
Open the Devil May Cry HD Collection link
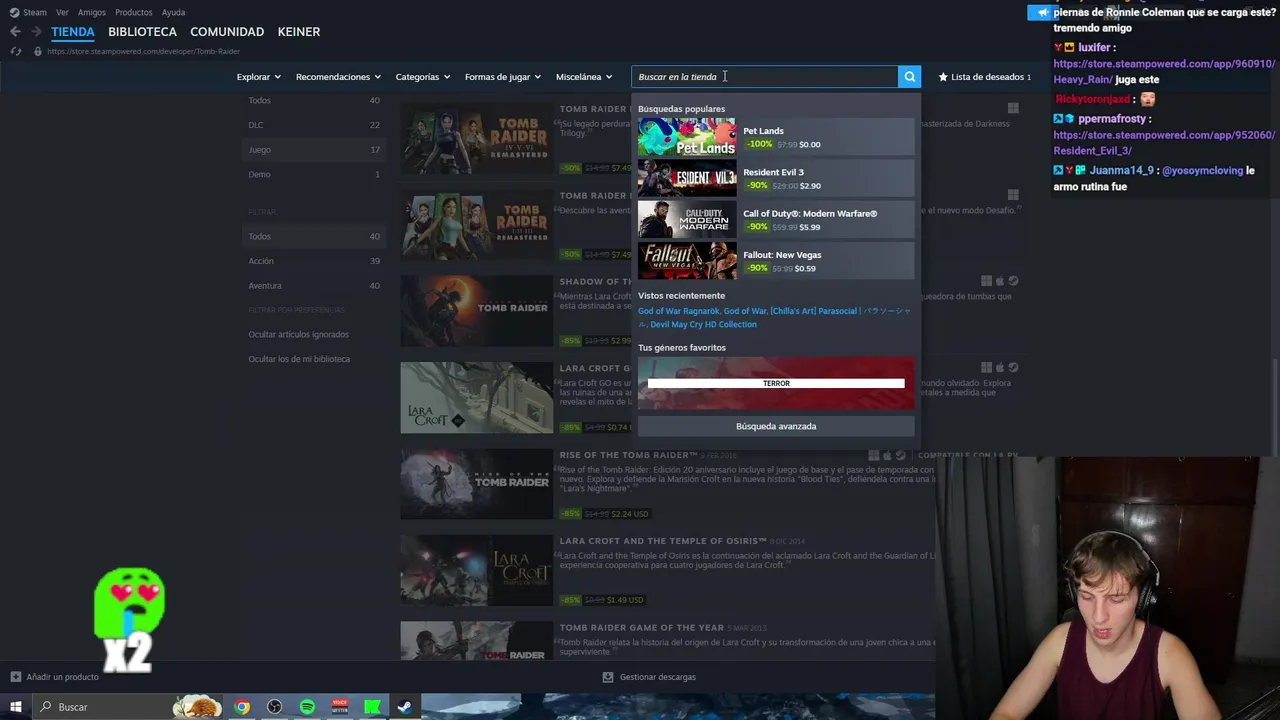click(x=703, y=324)
